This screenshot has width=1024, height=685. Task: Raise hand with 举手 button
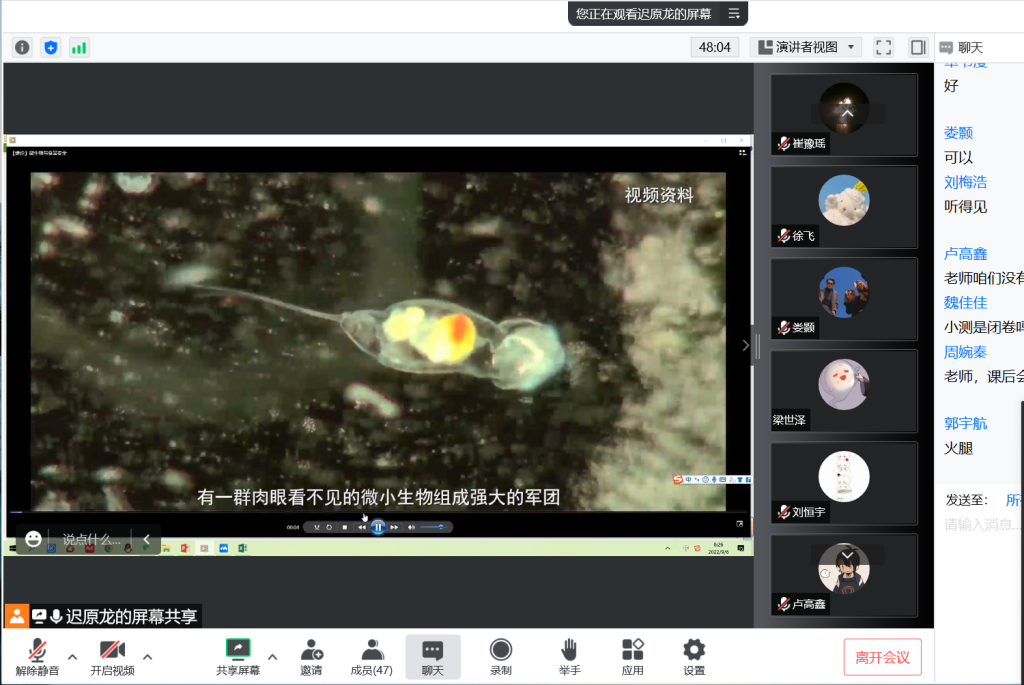[569, 657]
